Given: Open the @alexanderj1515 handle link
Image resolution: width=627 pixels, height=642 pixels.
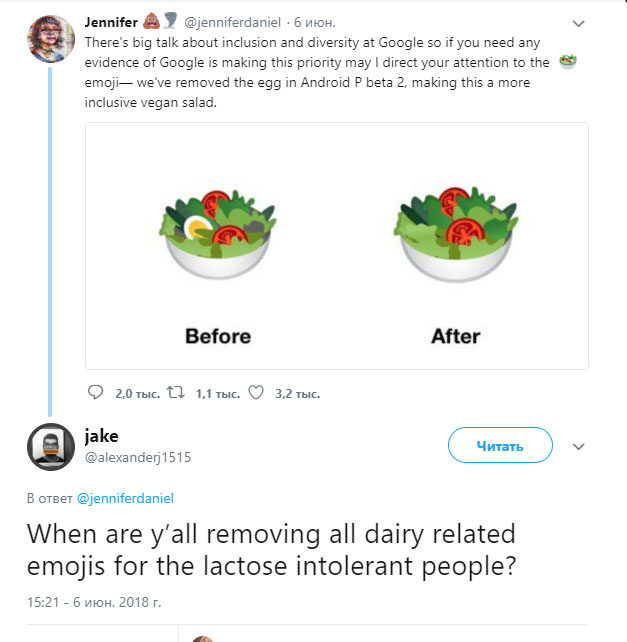Looking at the screenshot, I should (x=131, y=457).
